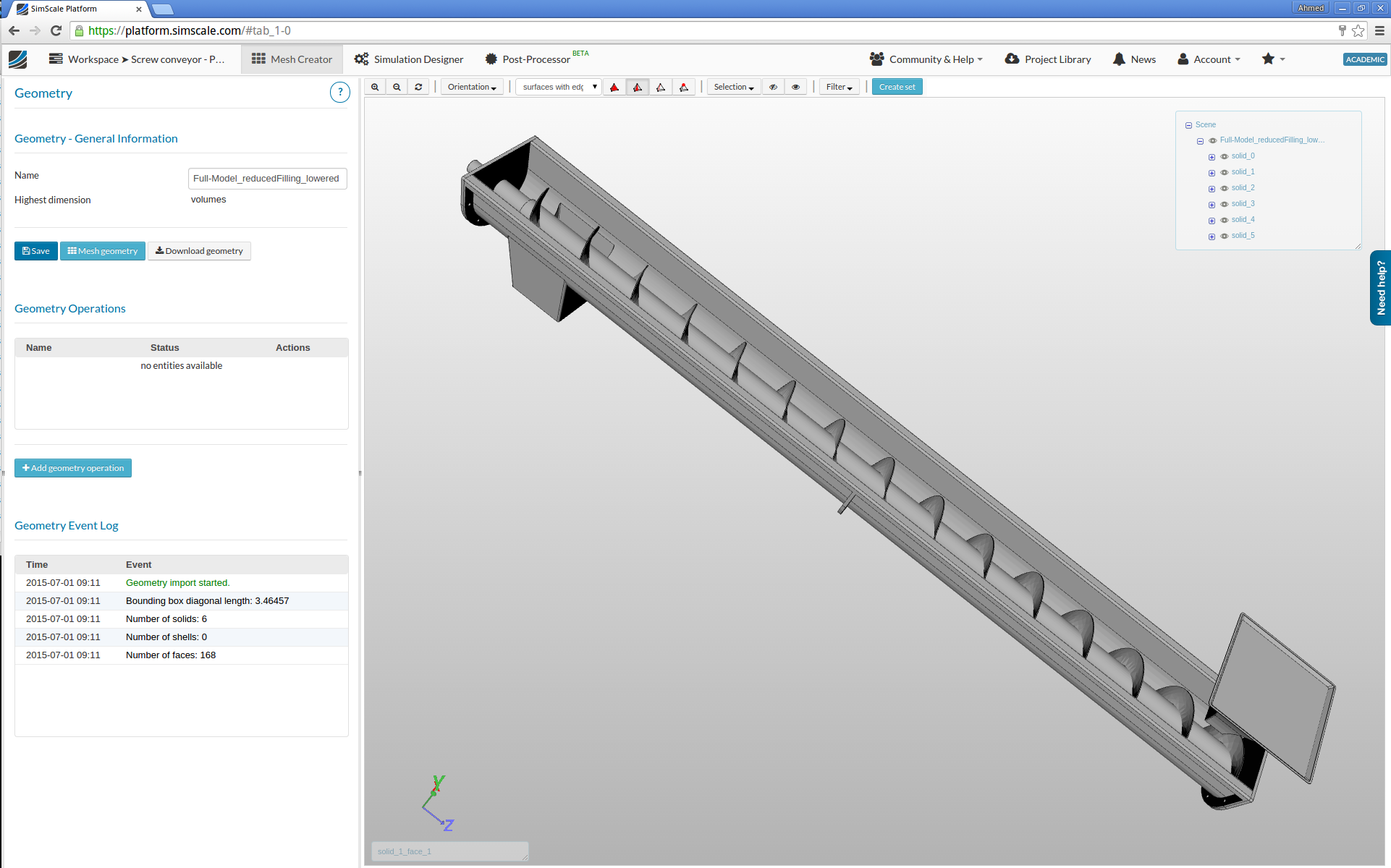This screenshot has width=1391, height=868.
Task: Switch to the Simulation Designer tab
Action: pyautogui.click(x=410, y=59)
